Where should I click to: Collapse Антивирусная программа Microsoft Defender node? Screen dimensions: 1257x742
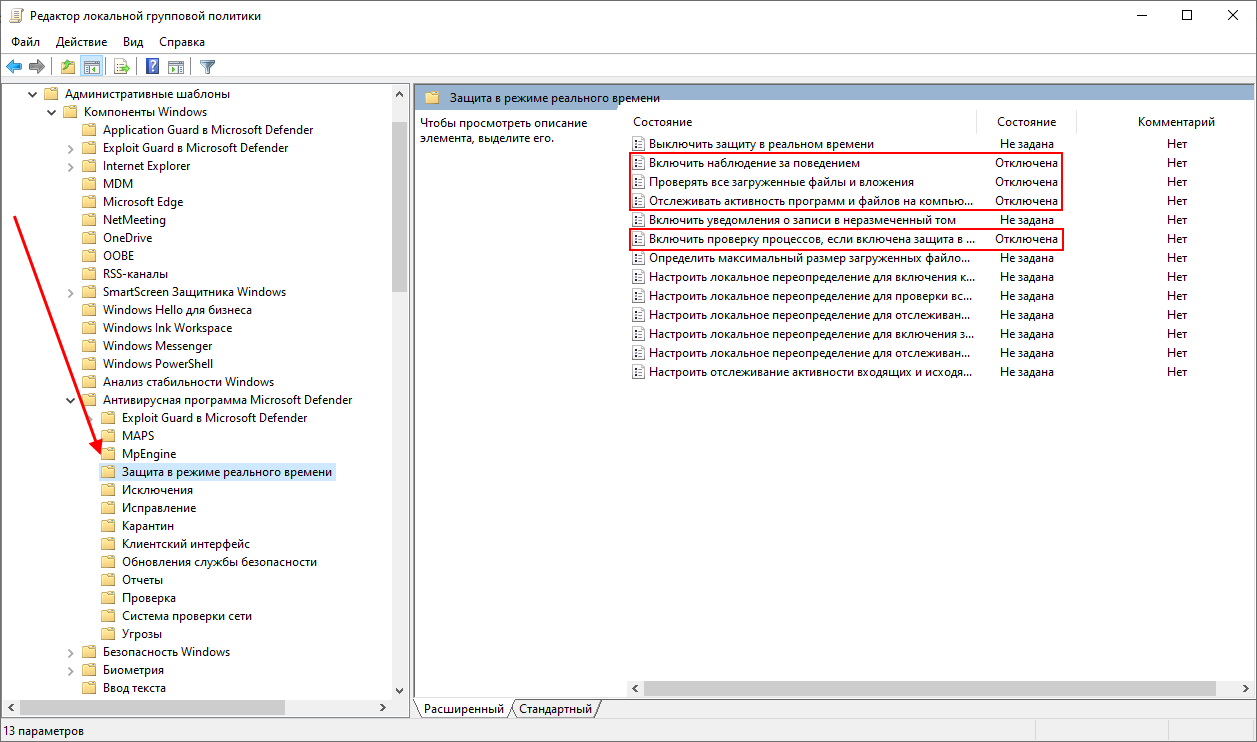point(70,400)
